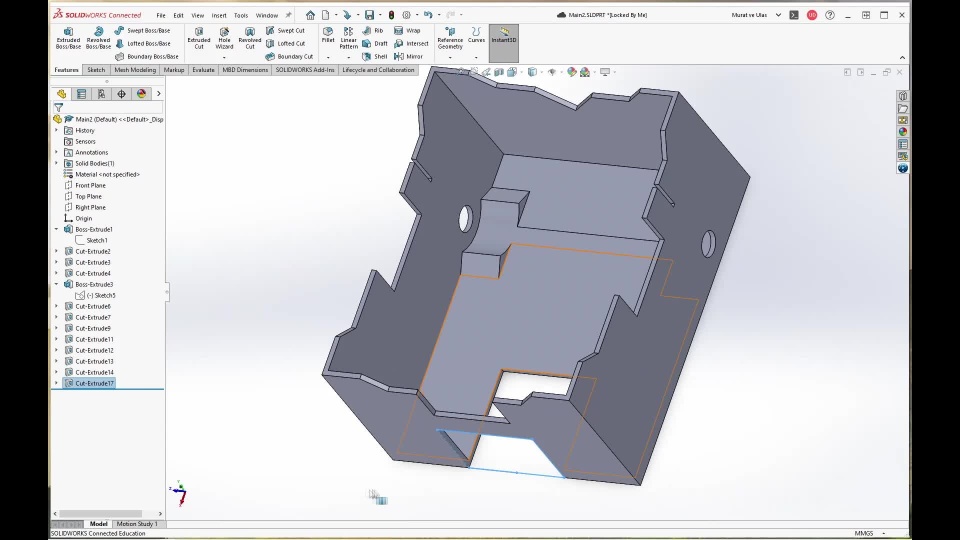Click the Material <not specified> item

pos(107,174)
